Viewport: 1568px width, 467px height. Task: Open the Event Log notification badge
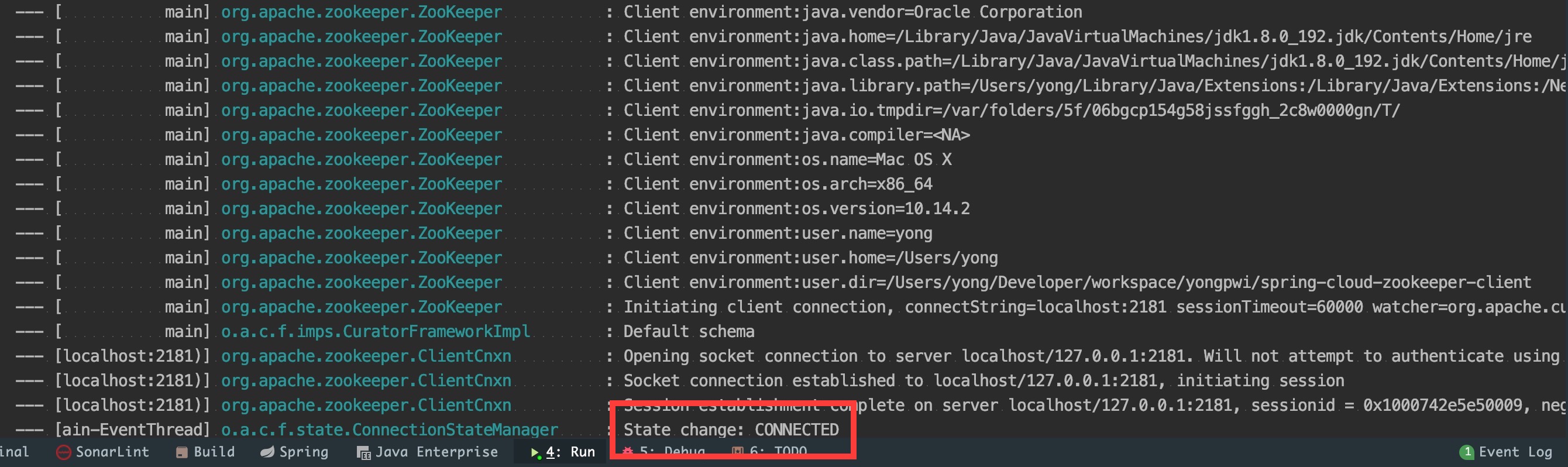coord(1506,452)
